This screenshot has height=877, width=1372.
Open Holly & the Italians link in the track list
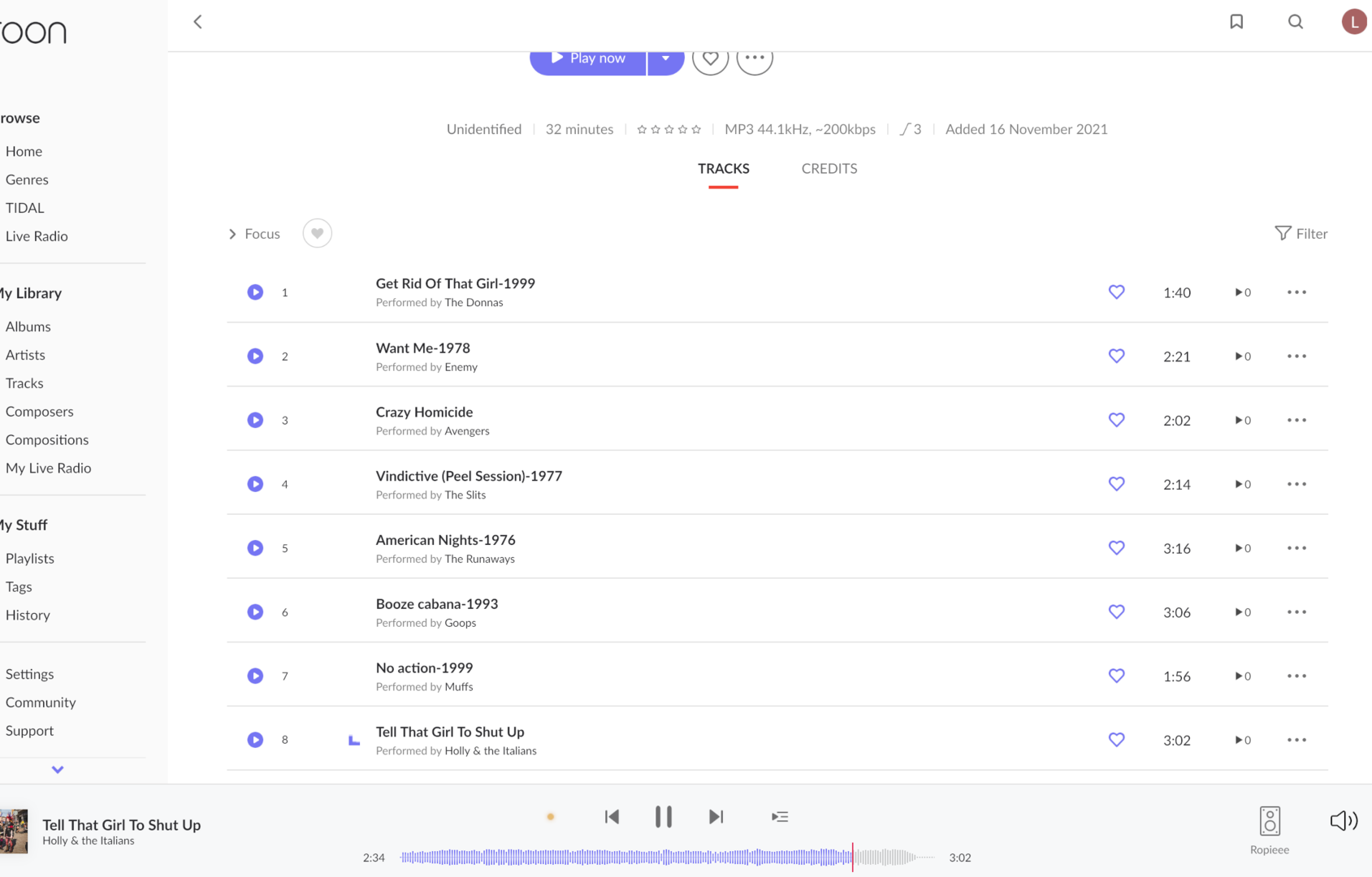pyautogui.click(x=491, y=751)
